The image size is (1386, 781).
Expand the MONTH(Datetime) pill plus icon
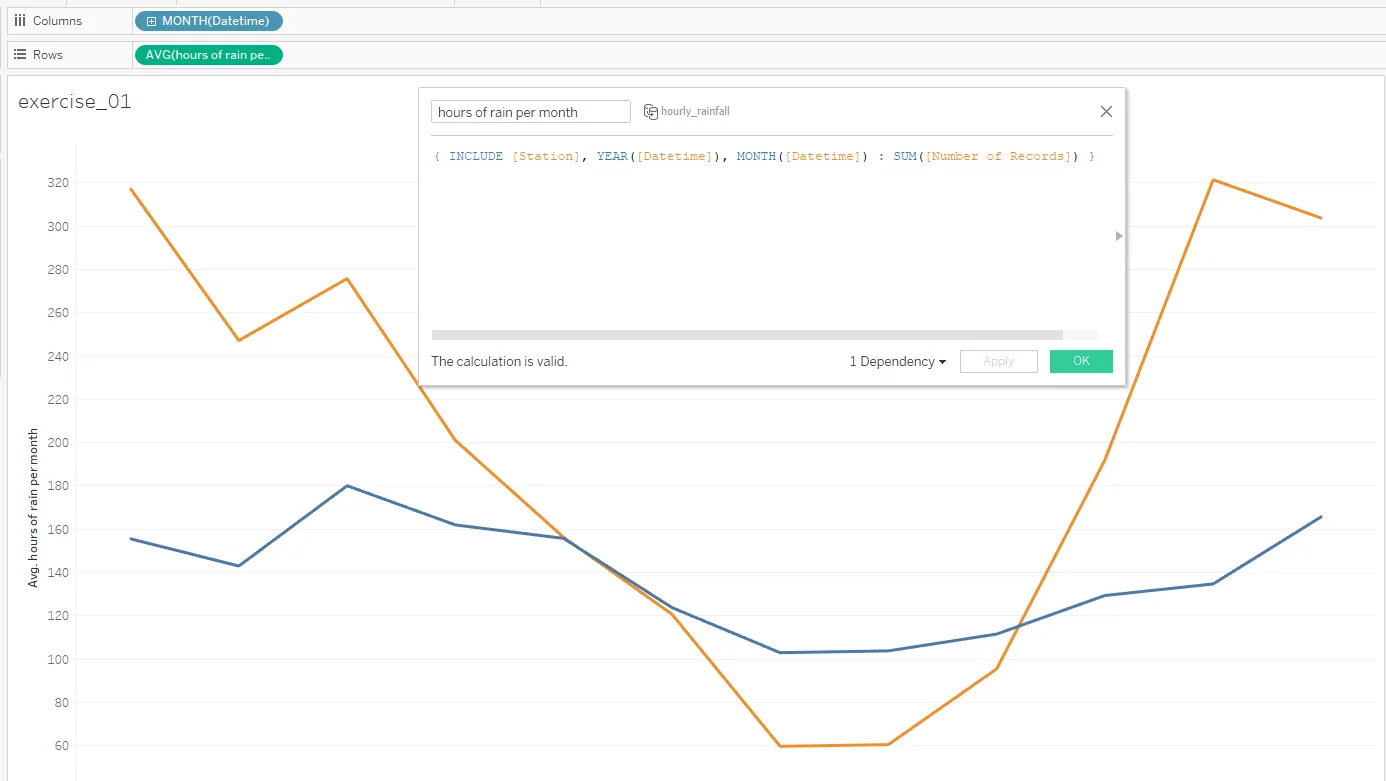(x=152, y=21)
